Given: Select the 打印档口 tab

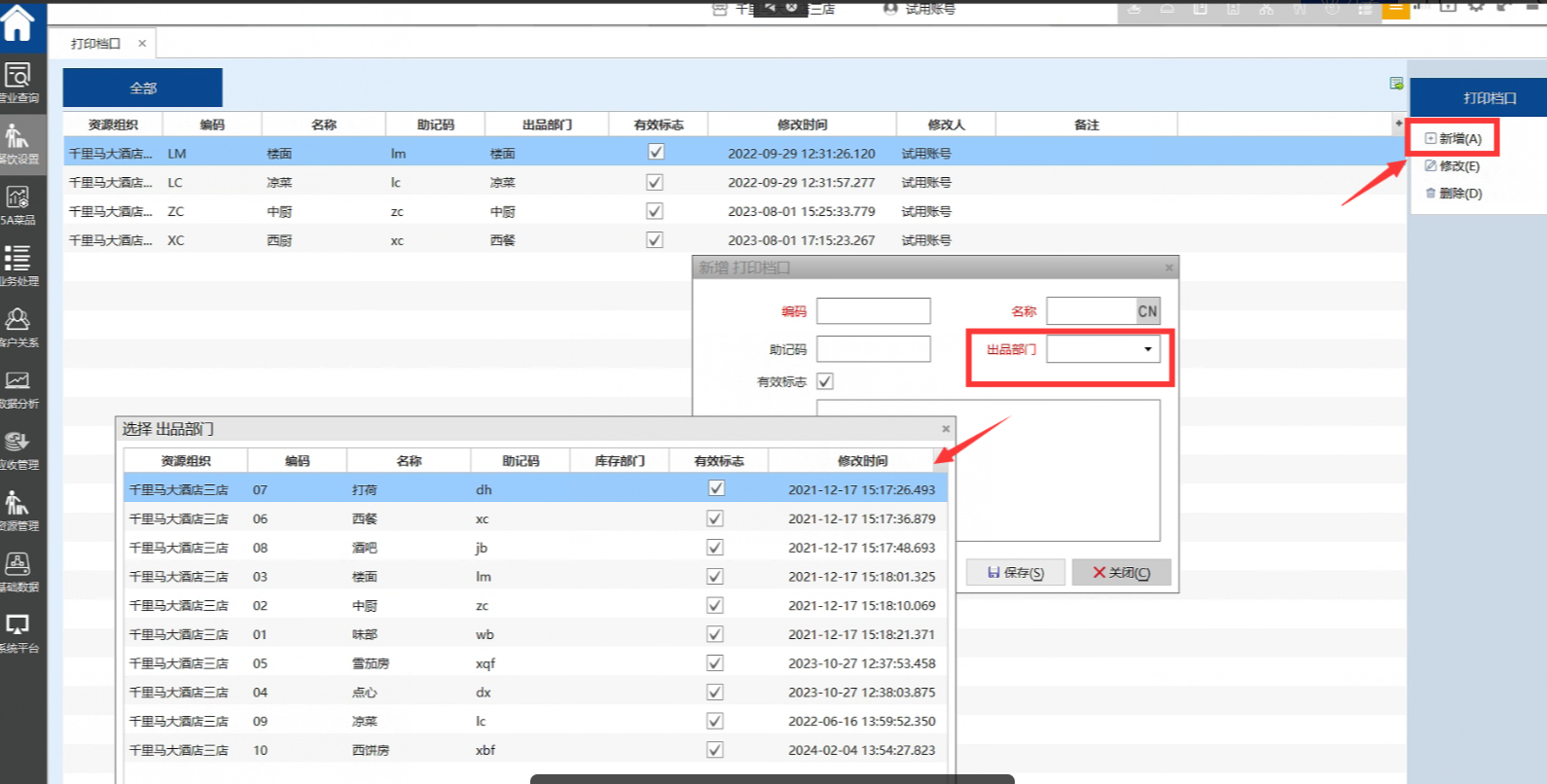Looking at the screenshot, I should 95,44.
